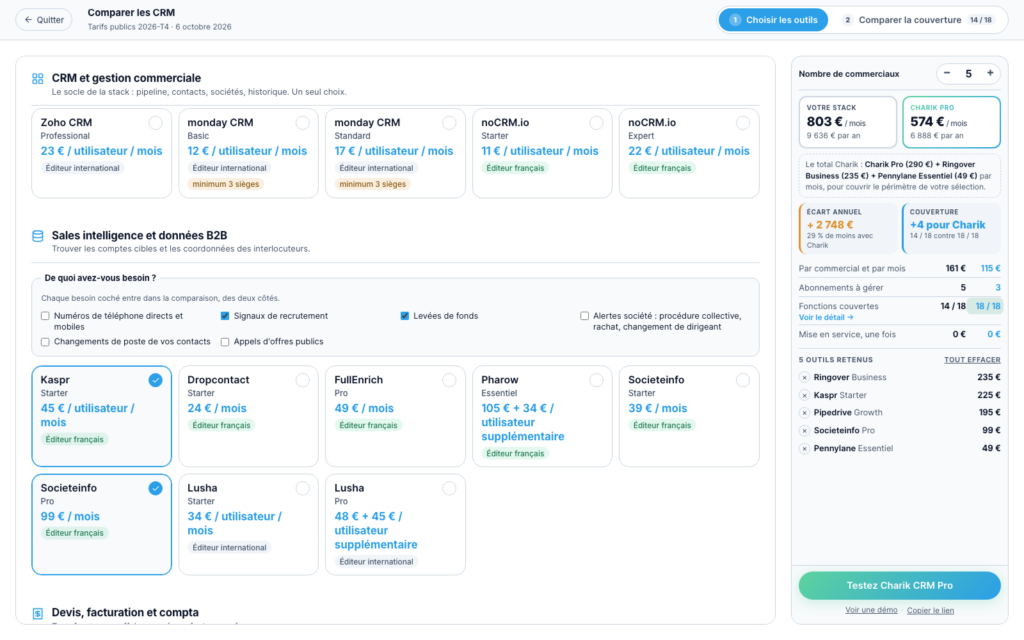Deselect the Kaspr Starter card
1024x640 pixels.
[x=101, y=416]
